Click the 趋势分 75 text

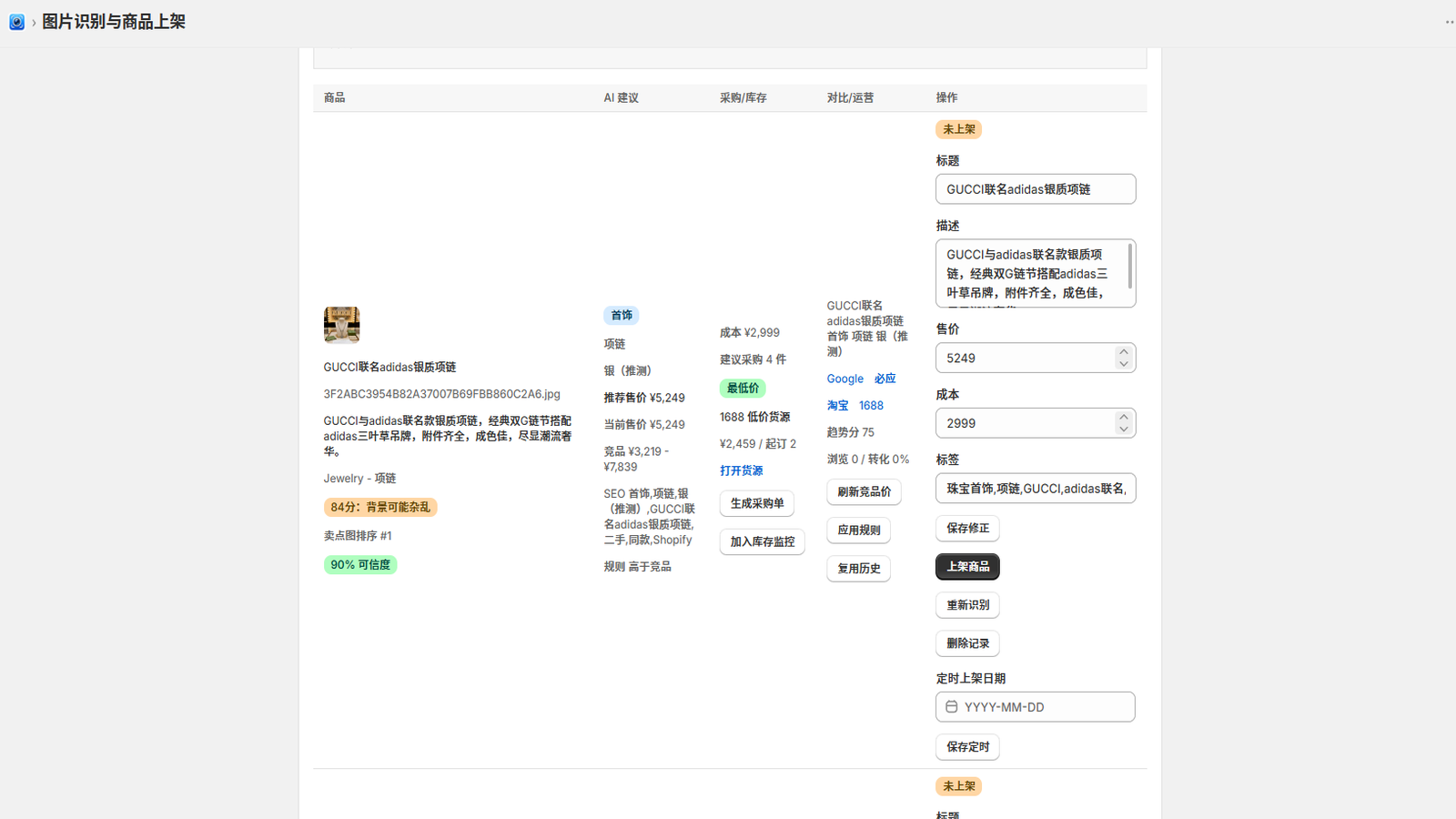(851, 432)
